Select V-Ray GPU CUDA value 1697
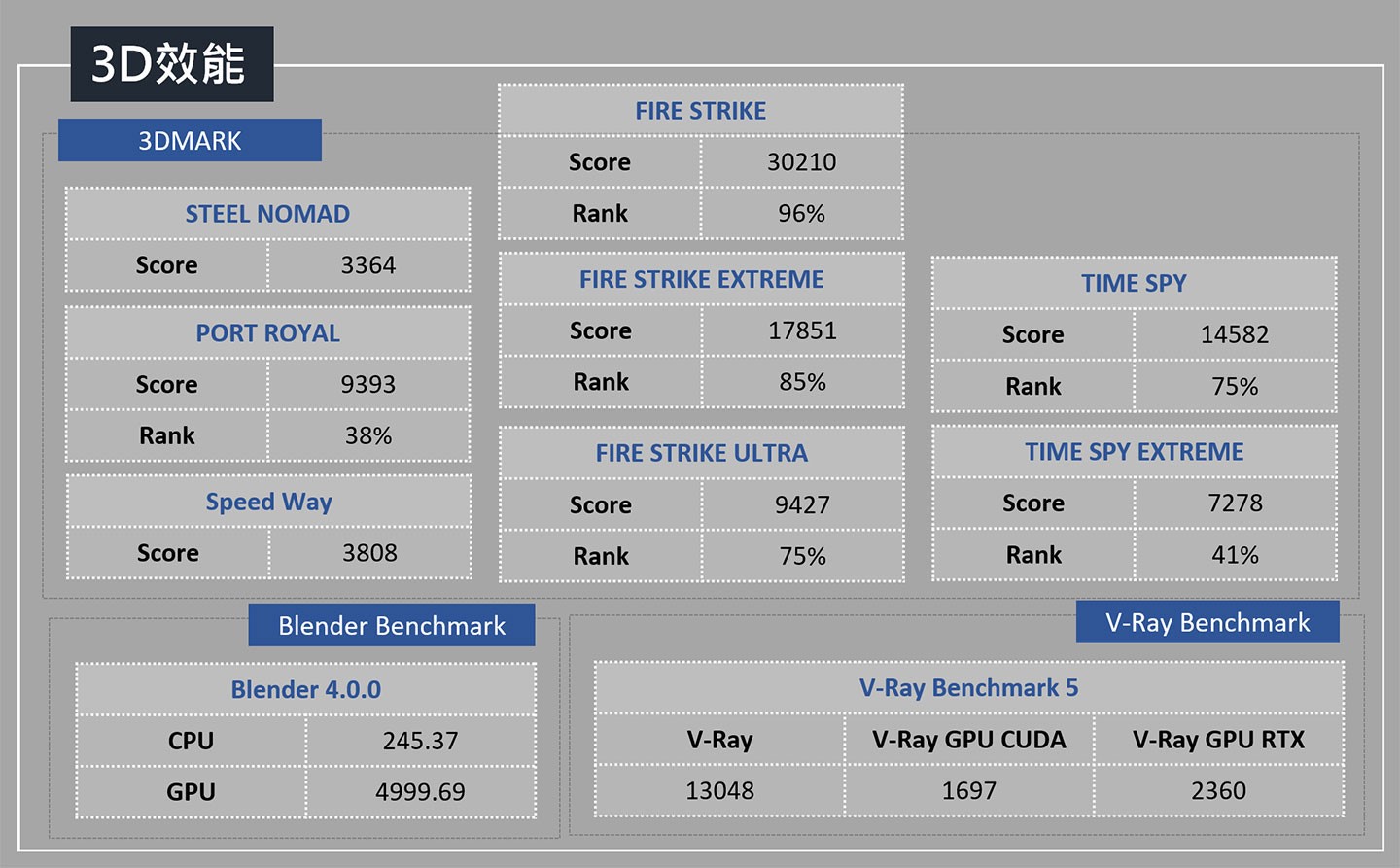 [969, 791]
